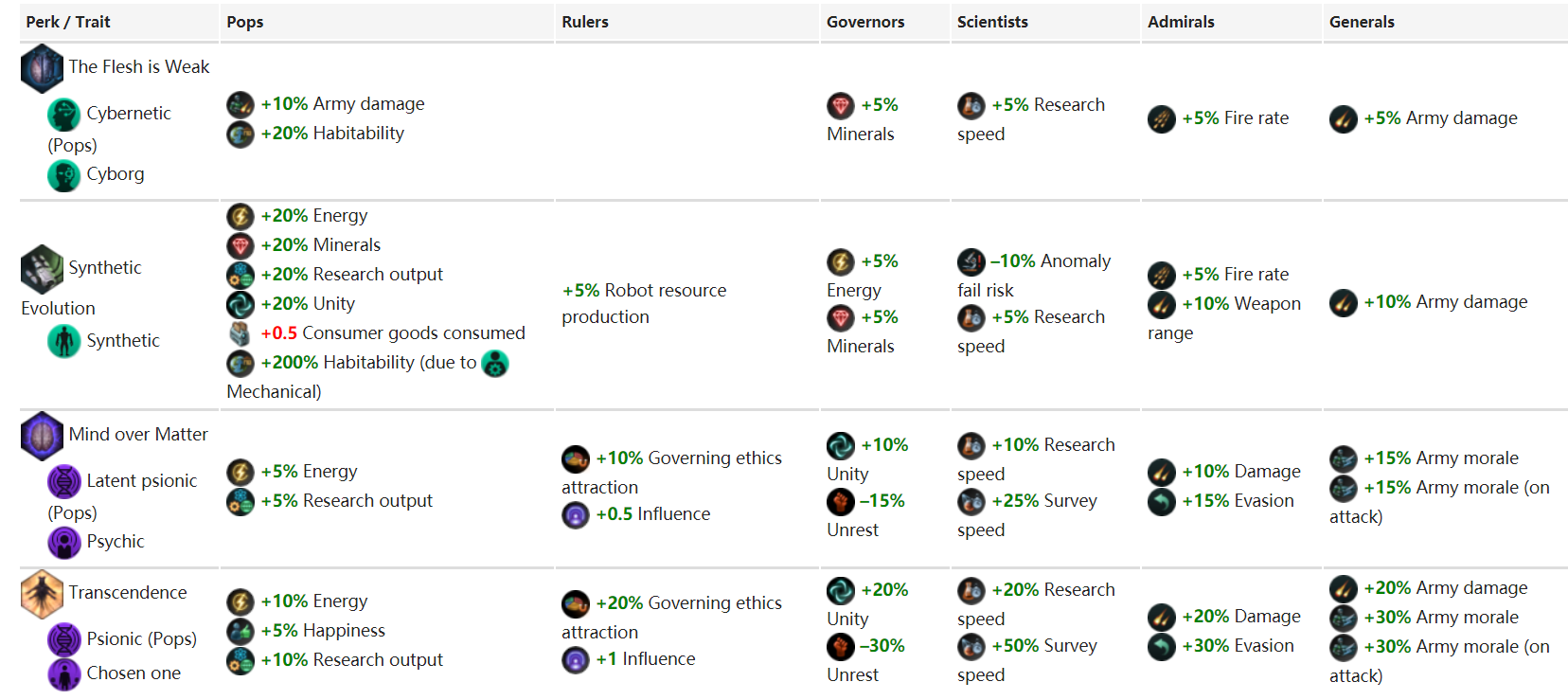
Task: Click the minerals icon beside +20% Minerals
Action: [x=241, y=245]
